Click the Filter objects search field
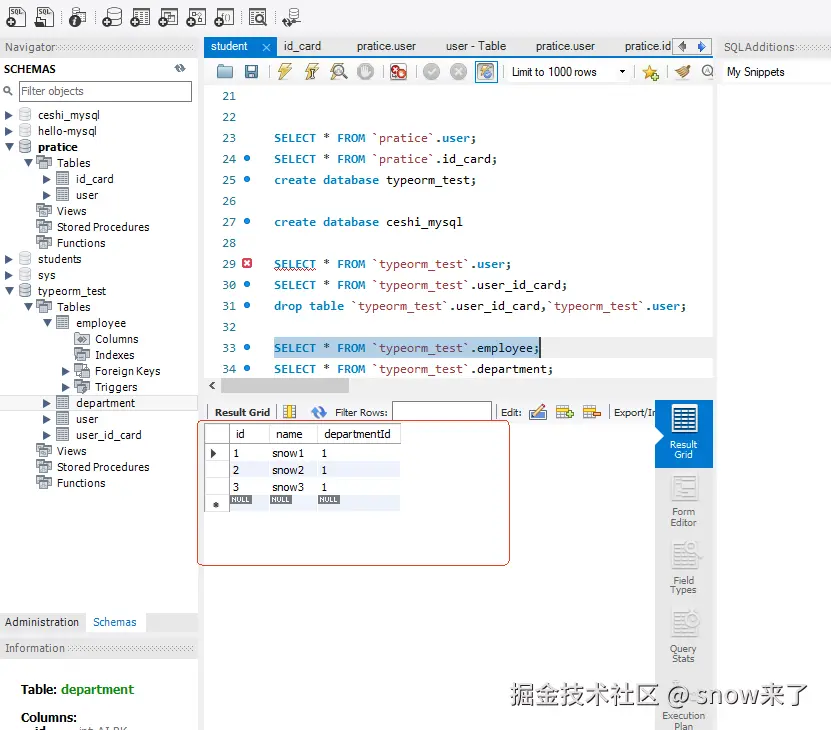Screen dimensions: 831x730 coord(105,91)
